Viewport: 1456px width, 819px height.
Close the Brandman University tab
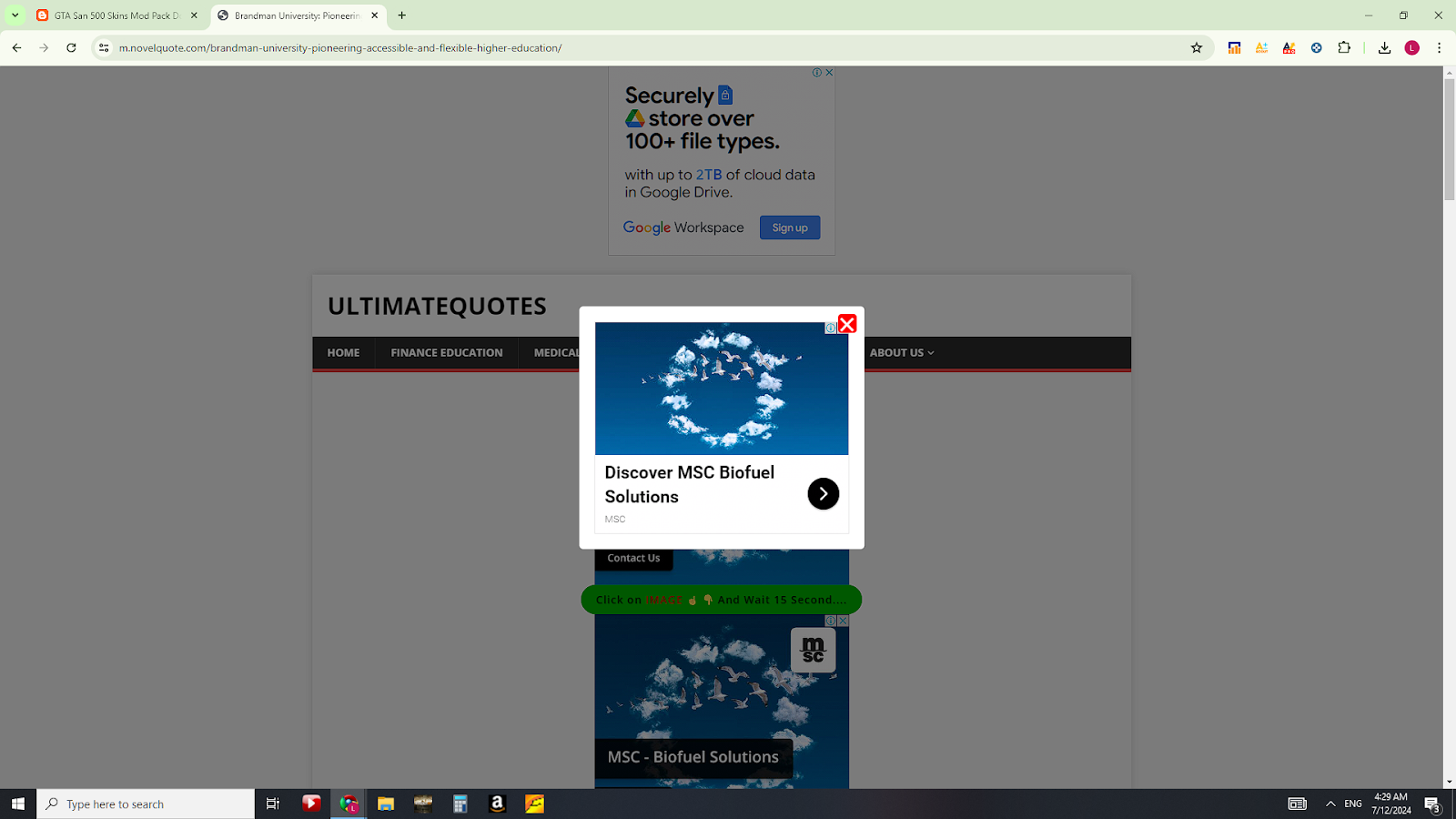[374, 15]
